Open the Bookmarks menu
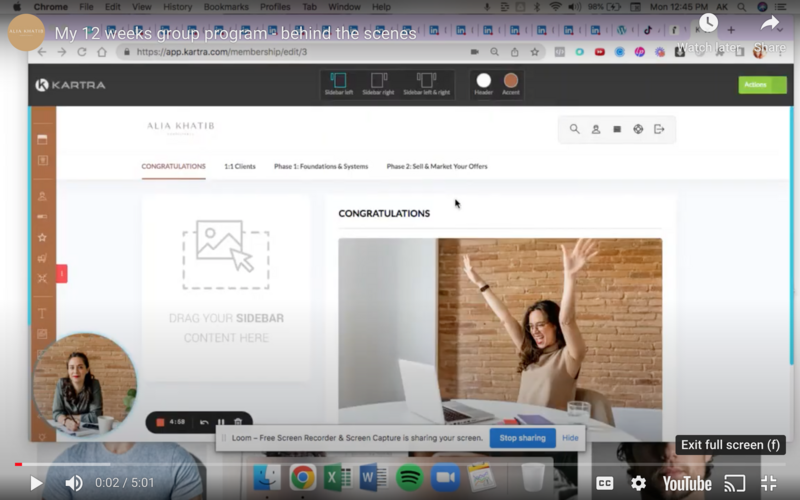This screenshot has width=800, height=500. pyautogui.click(x=226, y=7)
